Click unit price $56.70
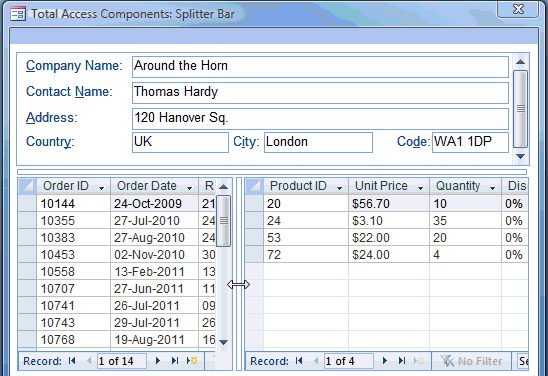 389,204
